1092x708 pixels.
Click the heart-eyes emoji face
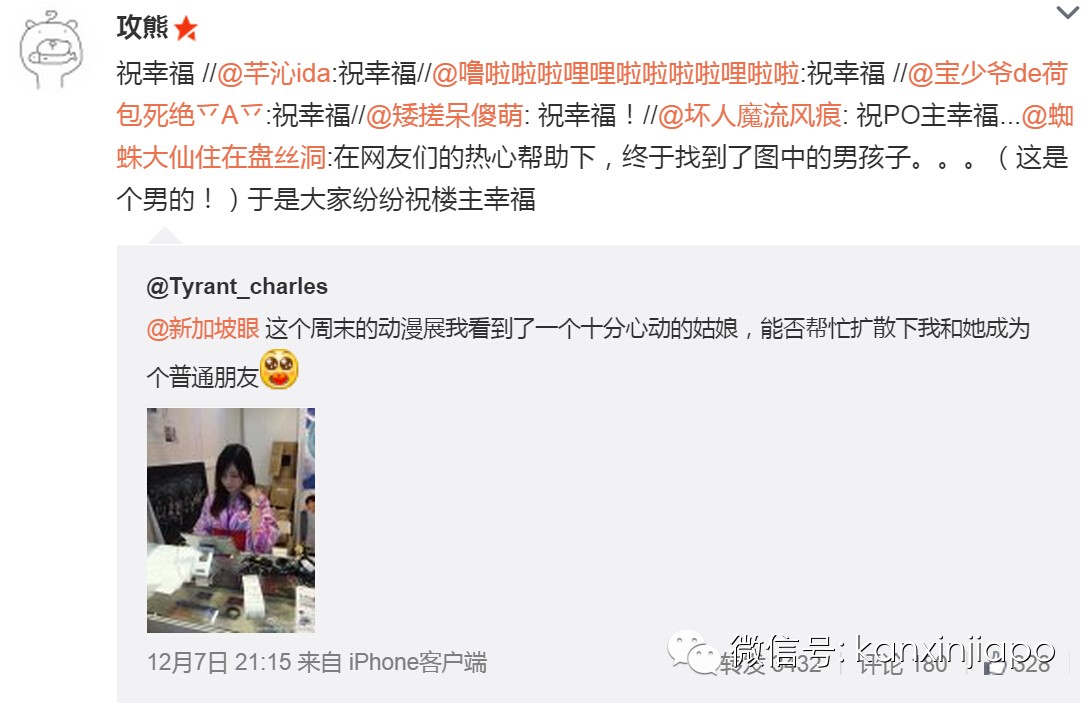(x=279, y=369)
